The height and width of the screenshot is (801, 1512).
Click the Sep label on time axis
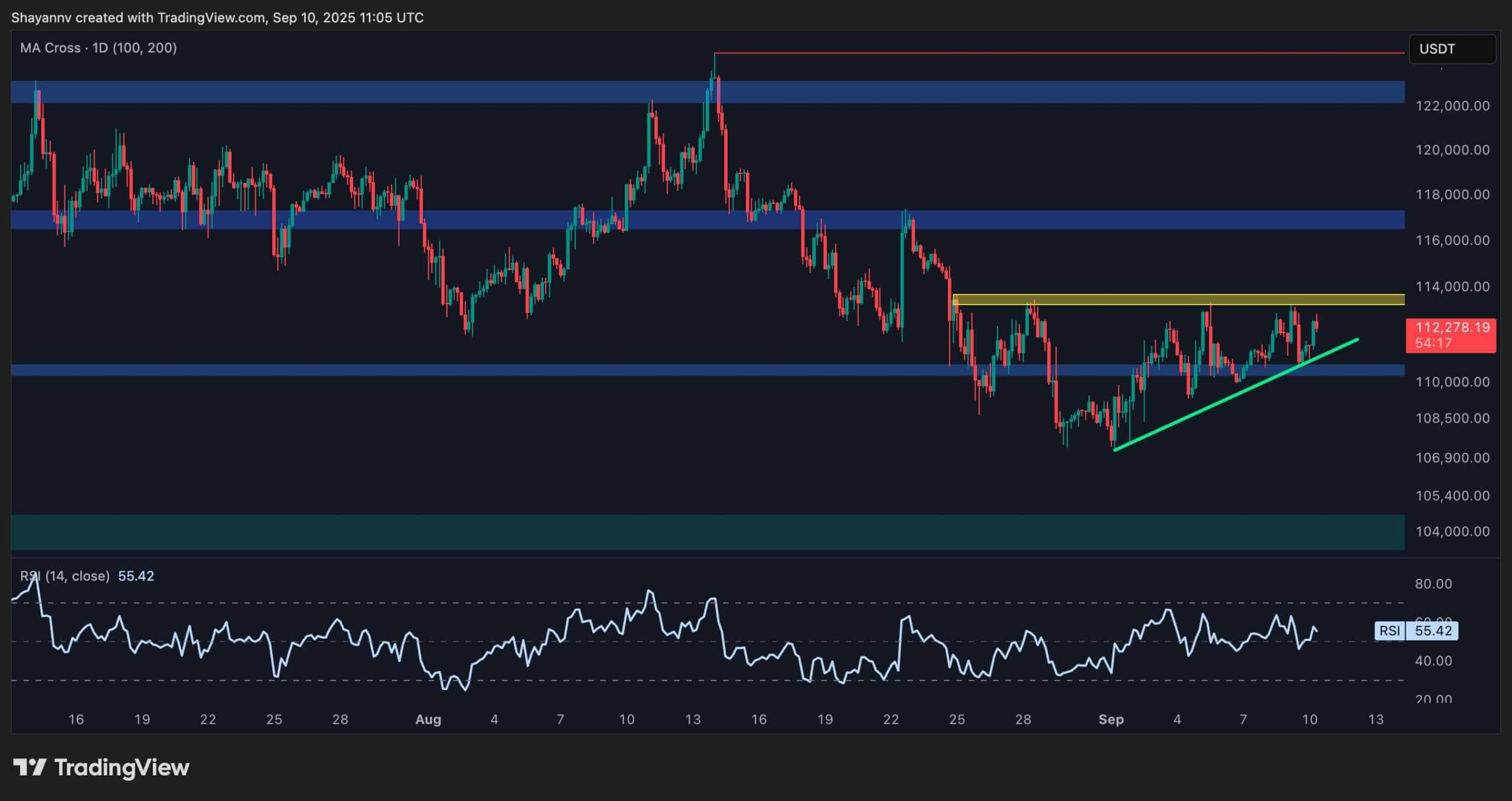pos(1110,720)
